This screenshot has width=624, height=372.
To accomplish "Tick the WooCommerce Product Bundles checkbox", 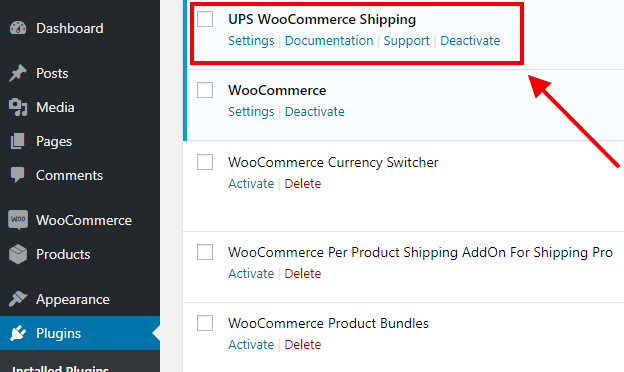I will coord(205,323).
